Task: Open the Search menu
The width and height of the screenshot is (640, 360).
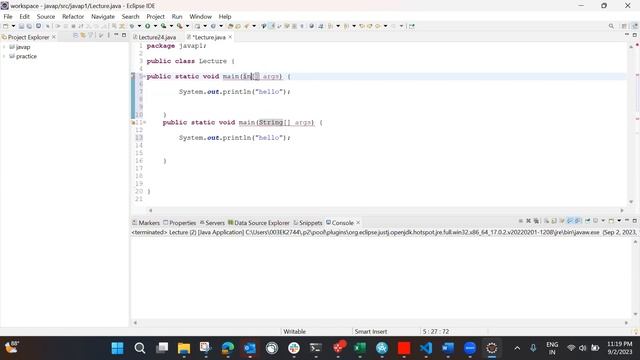Action: (x=131, y=17)
